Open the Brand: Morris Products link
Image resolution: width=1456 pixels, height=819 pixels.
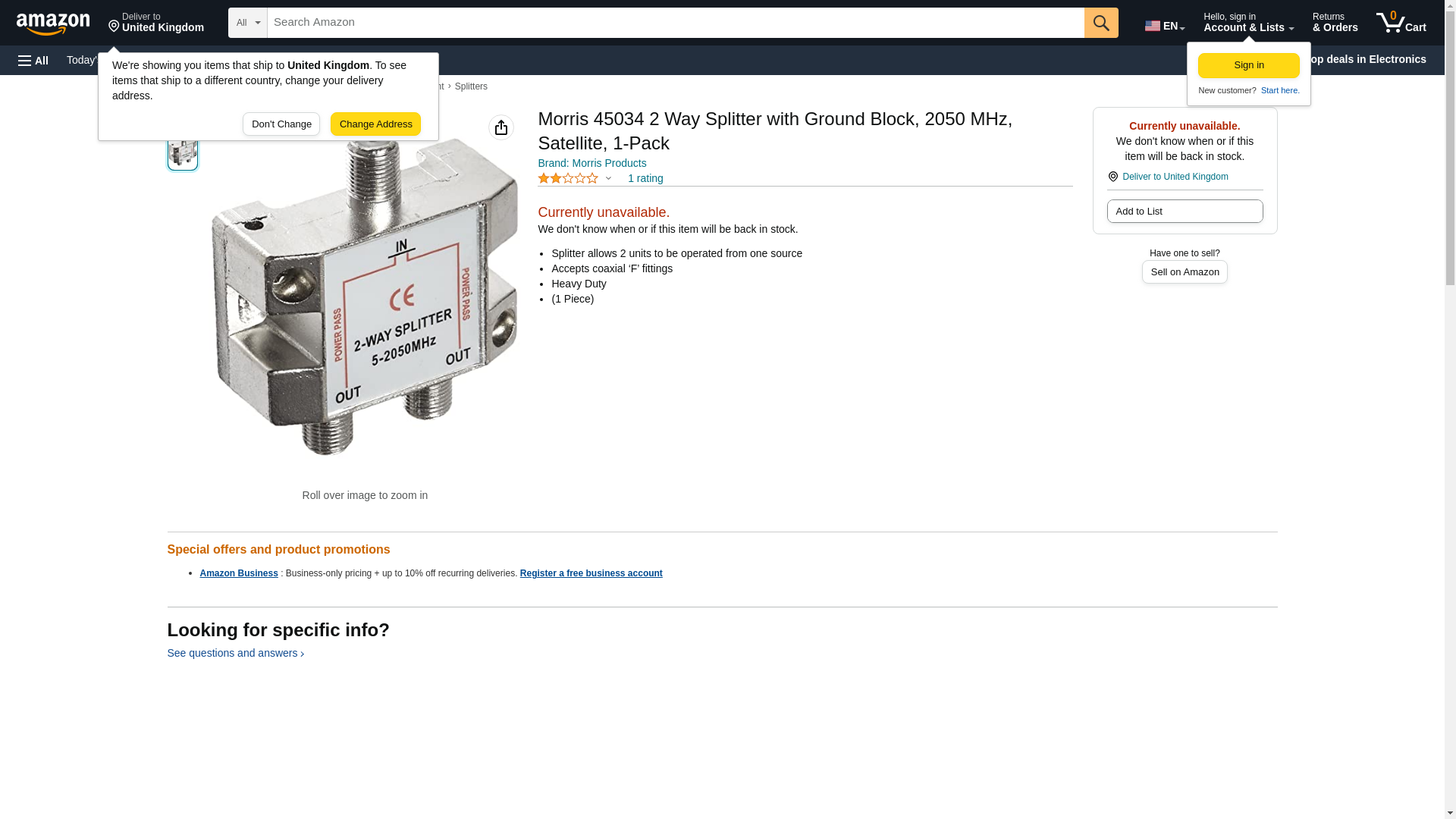pos(592,163)
